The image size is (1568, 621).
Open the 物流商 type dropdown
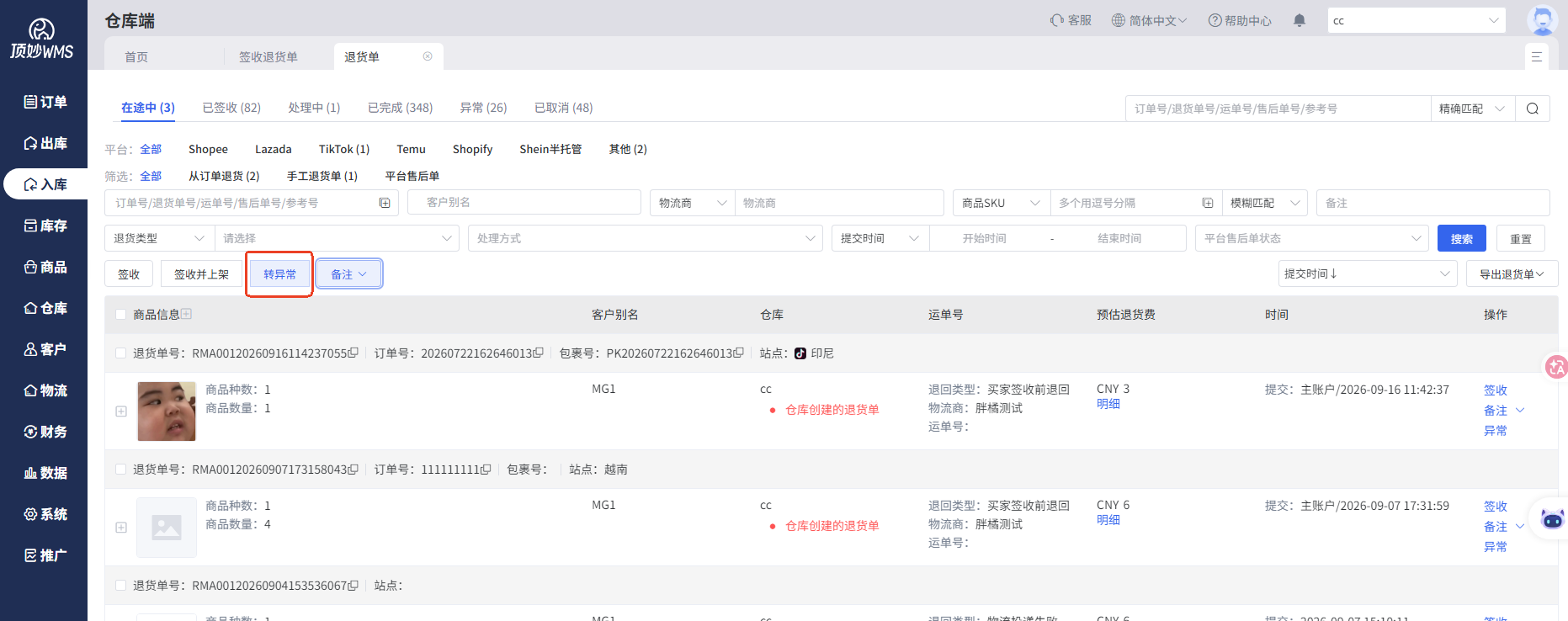pos(693,203)
